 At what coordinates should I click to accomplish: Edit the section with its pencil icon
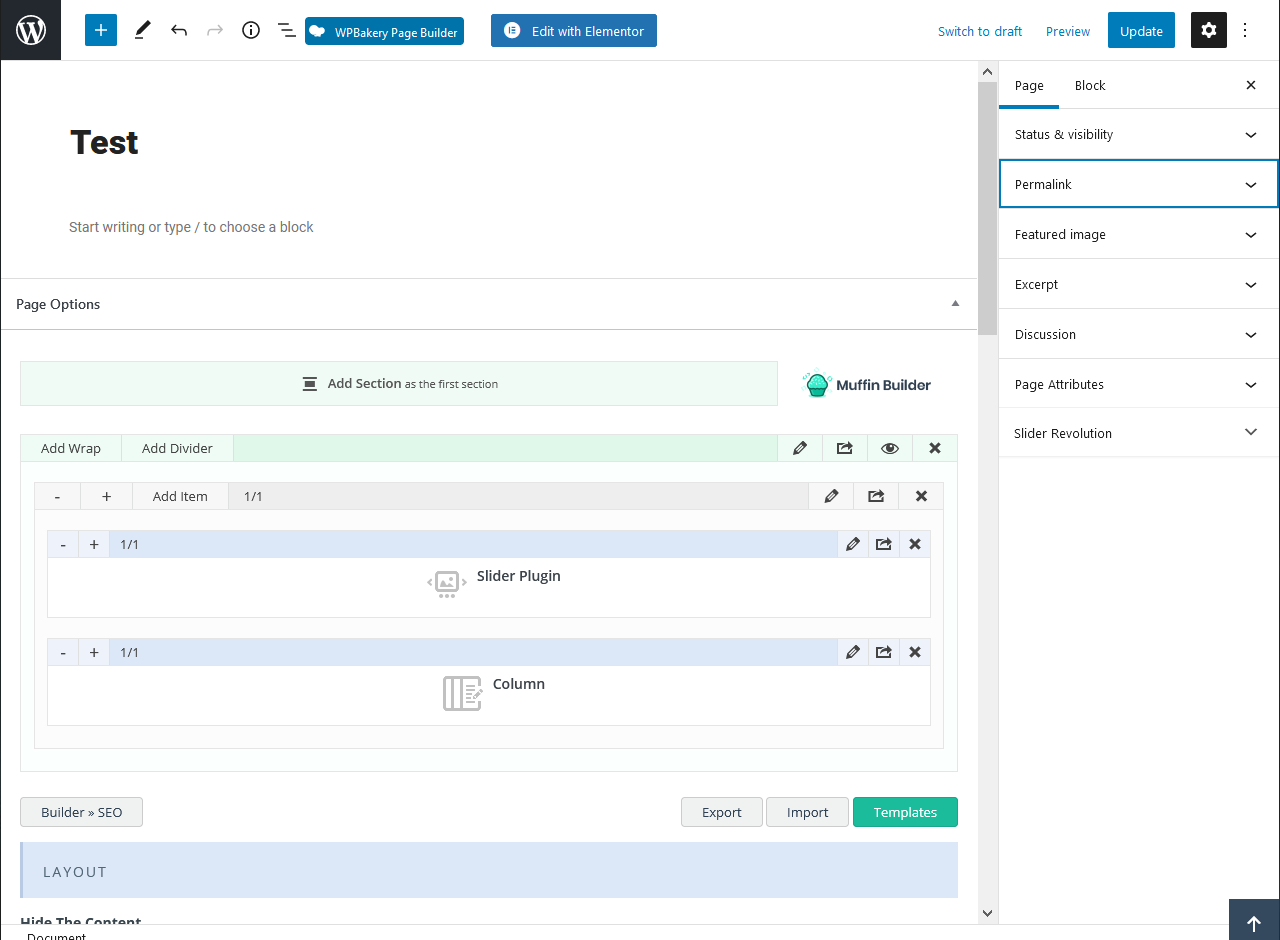pos(800,448)
